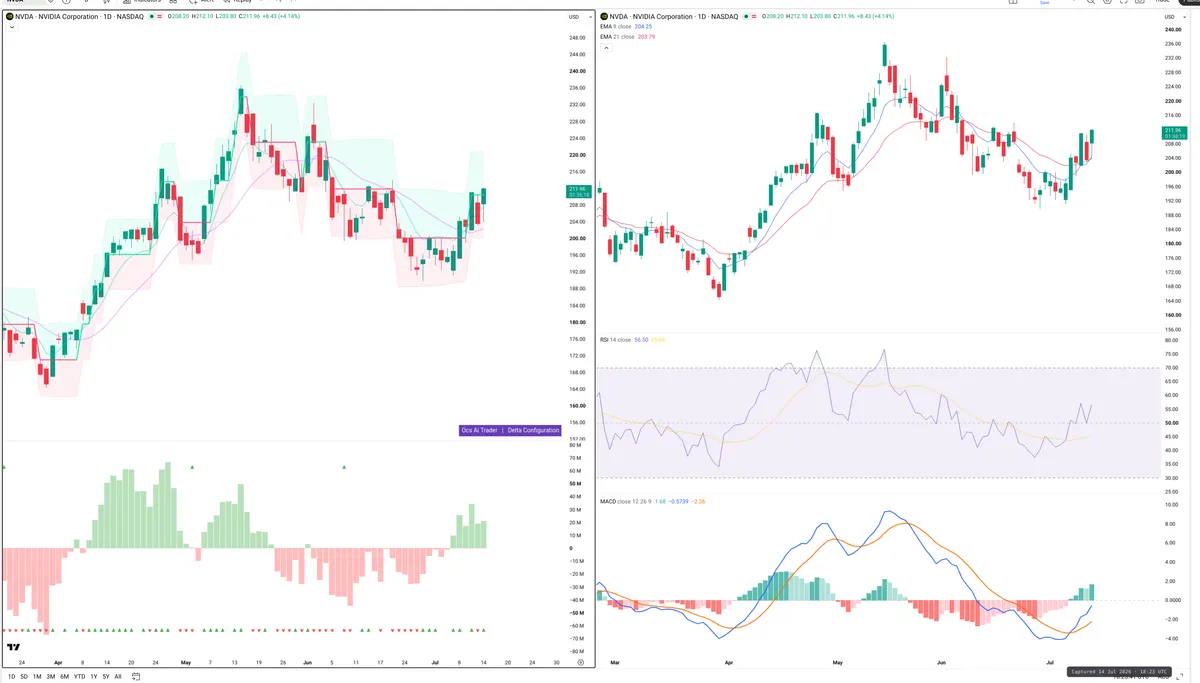Click the Ocs Ai Trader label

(479, 430)
